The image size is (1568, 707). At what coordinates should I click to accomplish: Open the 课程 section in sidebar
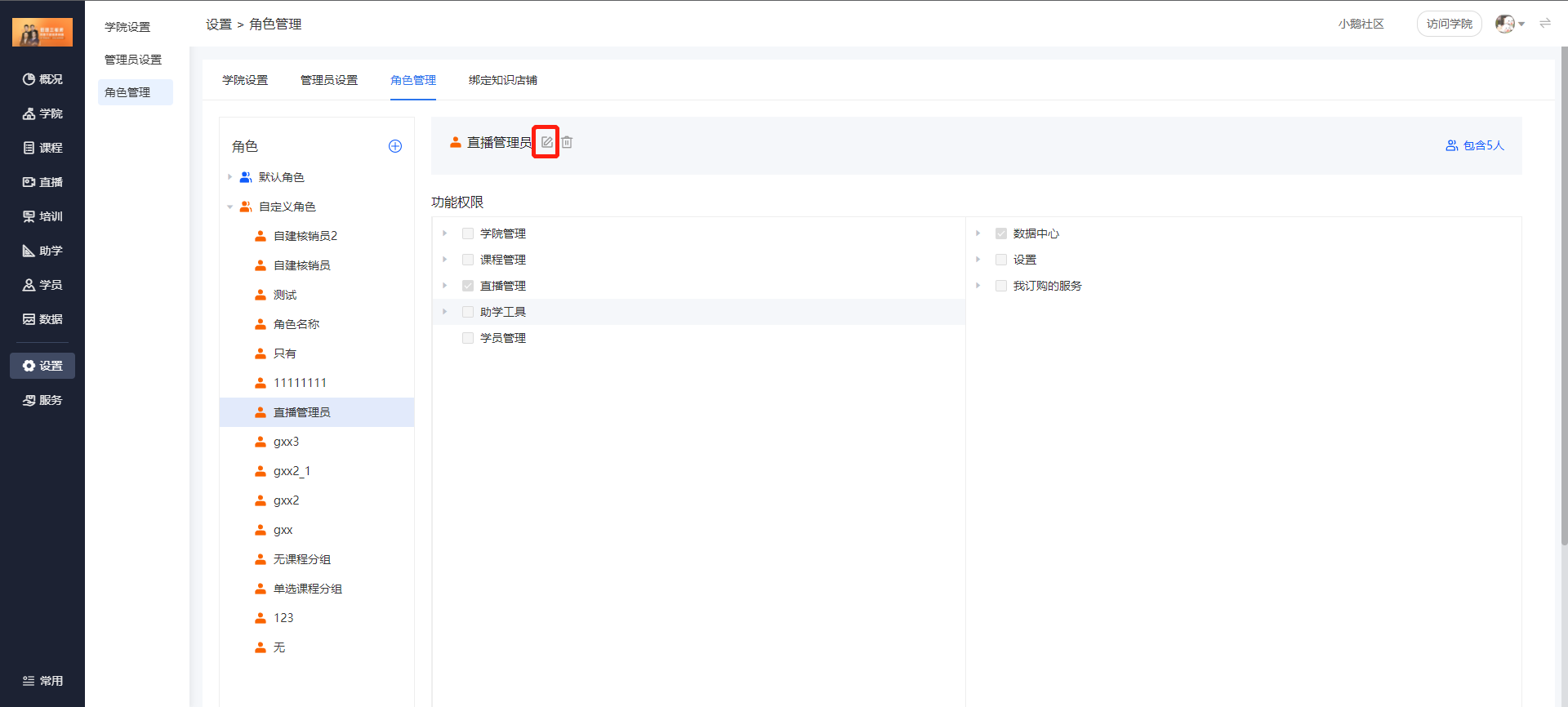pyautogui.click(x=42, y=148)
